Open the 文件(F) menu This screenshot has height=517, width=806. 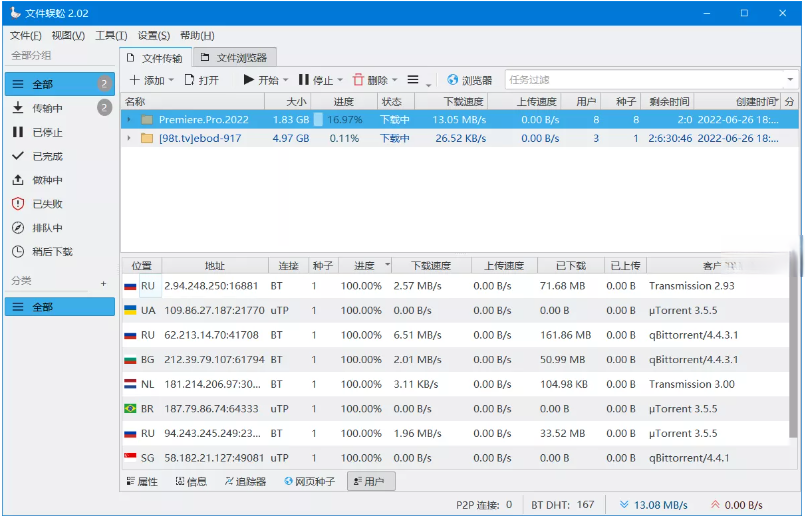[26, 35]
